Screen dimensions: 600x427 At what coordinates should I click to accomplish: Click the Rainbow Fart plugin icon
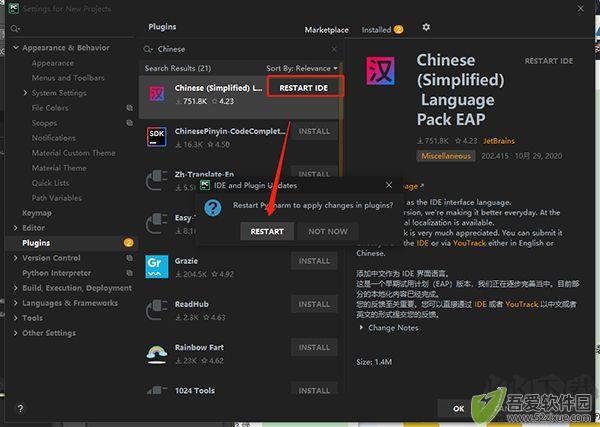pyautogui.click(x=157, y=354)
